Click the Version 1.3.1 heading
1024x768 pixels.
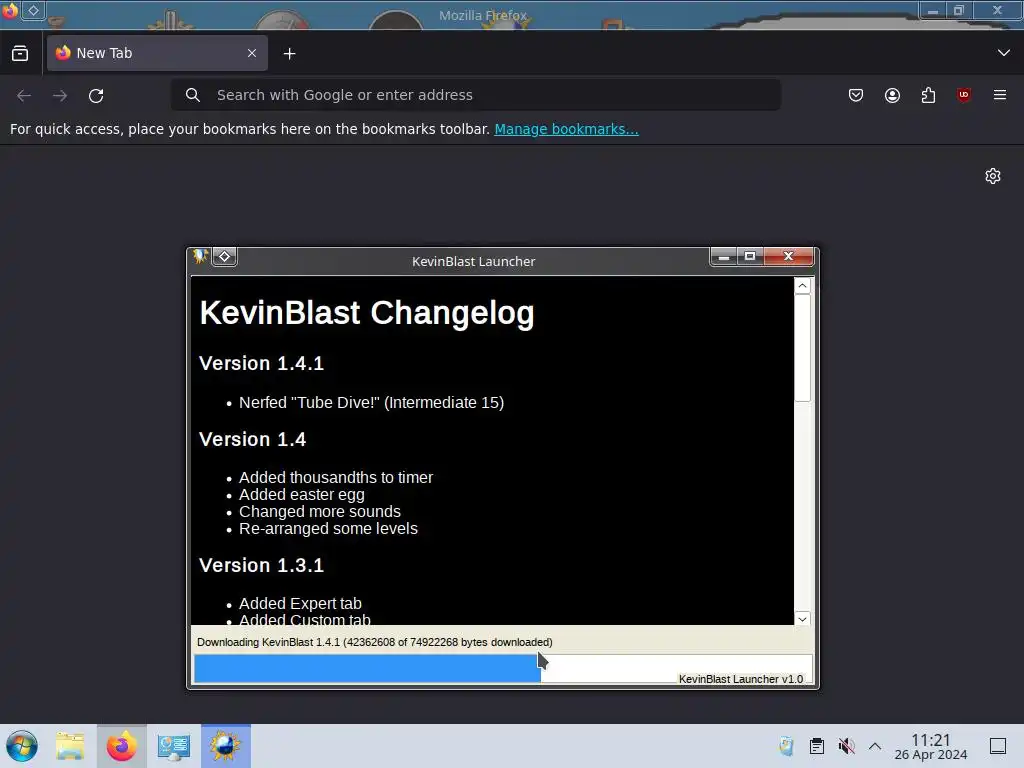click(261, 566)
